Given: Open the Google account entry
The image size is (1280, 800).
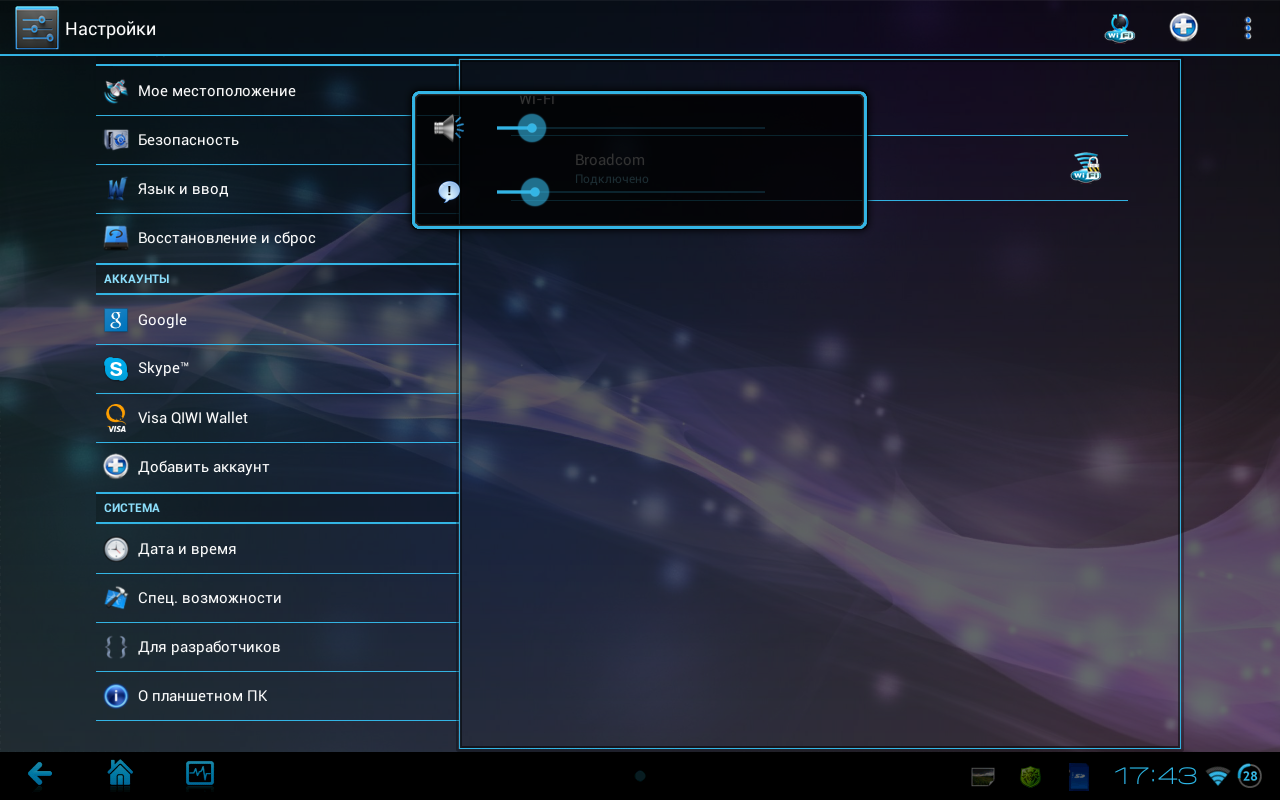Looking at the screenshot, I should tap(162, 320).
